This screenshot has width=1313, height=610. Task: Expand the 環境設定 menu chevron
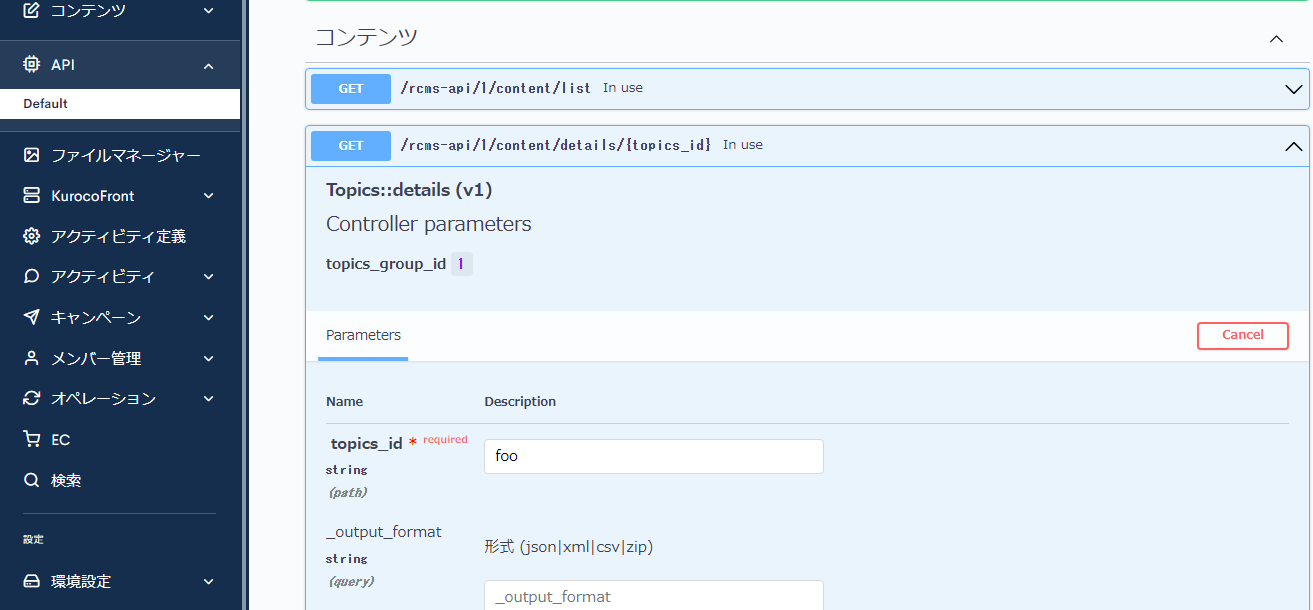point(208,581)
